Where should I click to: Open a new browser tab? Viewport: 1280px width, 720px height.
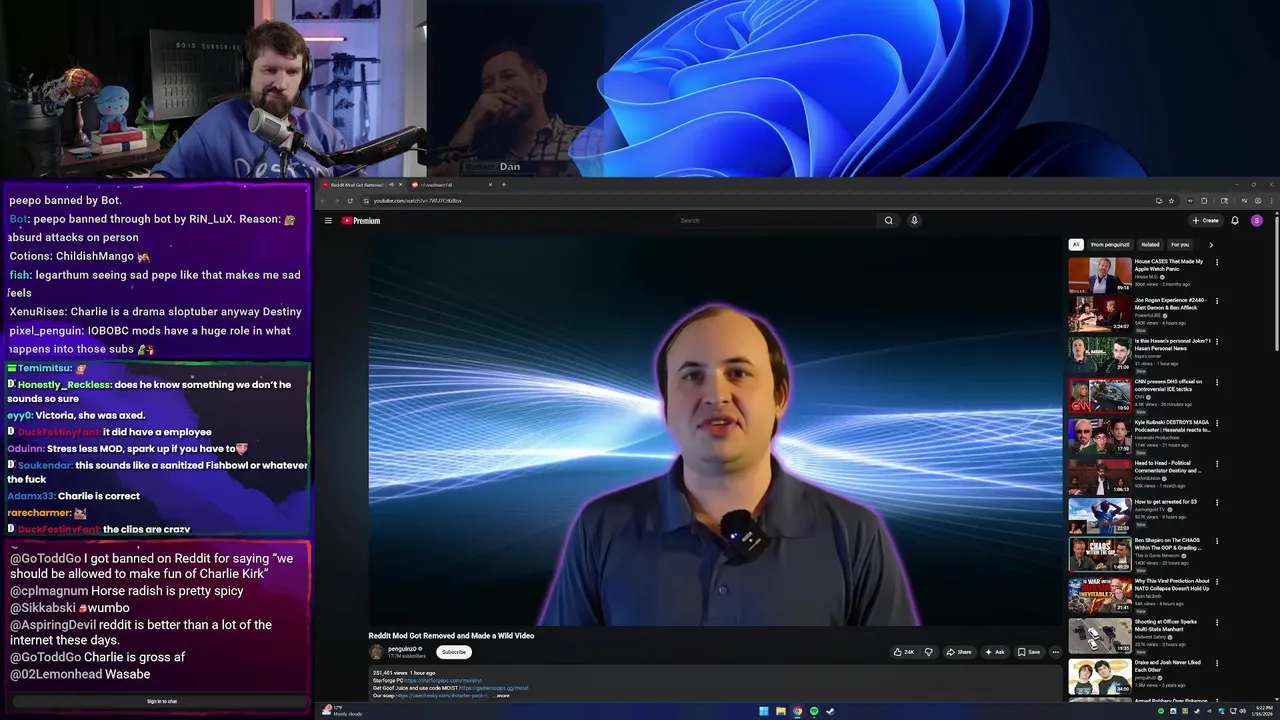[x=504, y=184]
